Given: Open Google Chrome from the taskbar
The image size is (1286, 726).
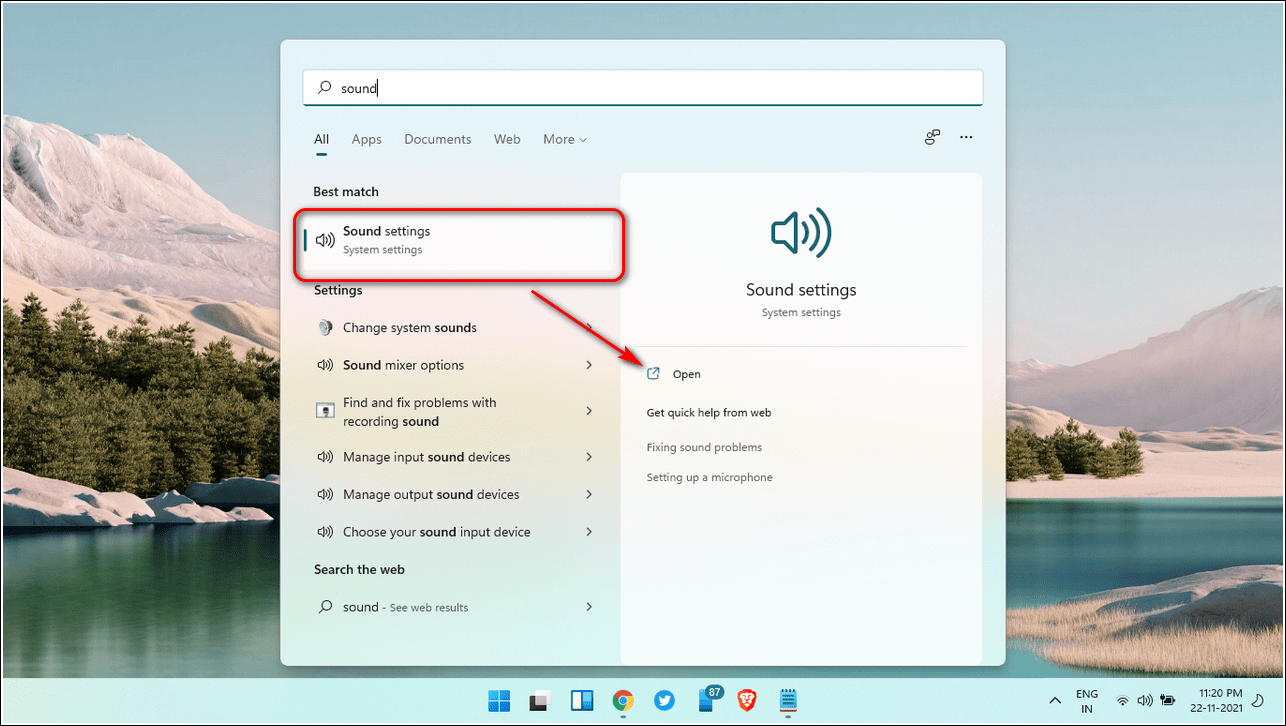Looking at the screenshot, I should coord(623,700).
